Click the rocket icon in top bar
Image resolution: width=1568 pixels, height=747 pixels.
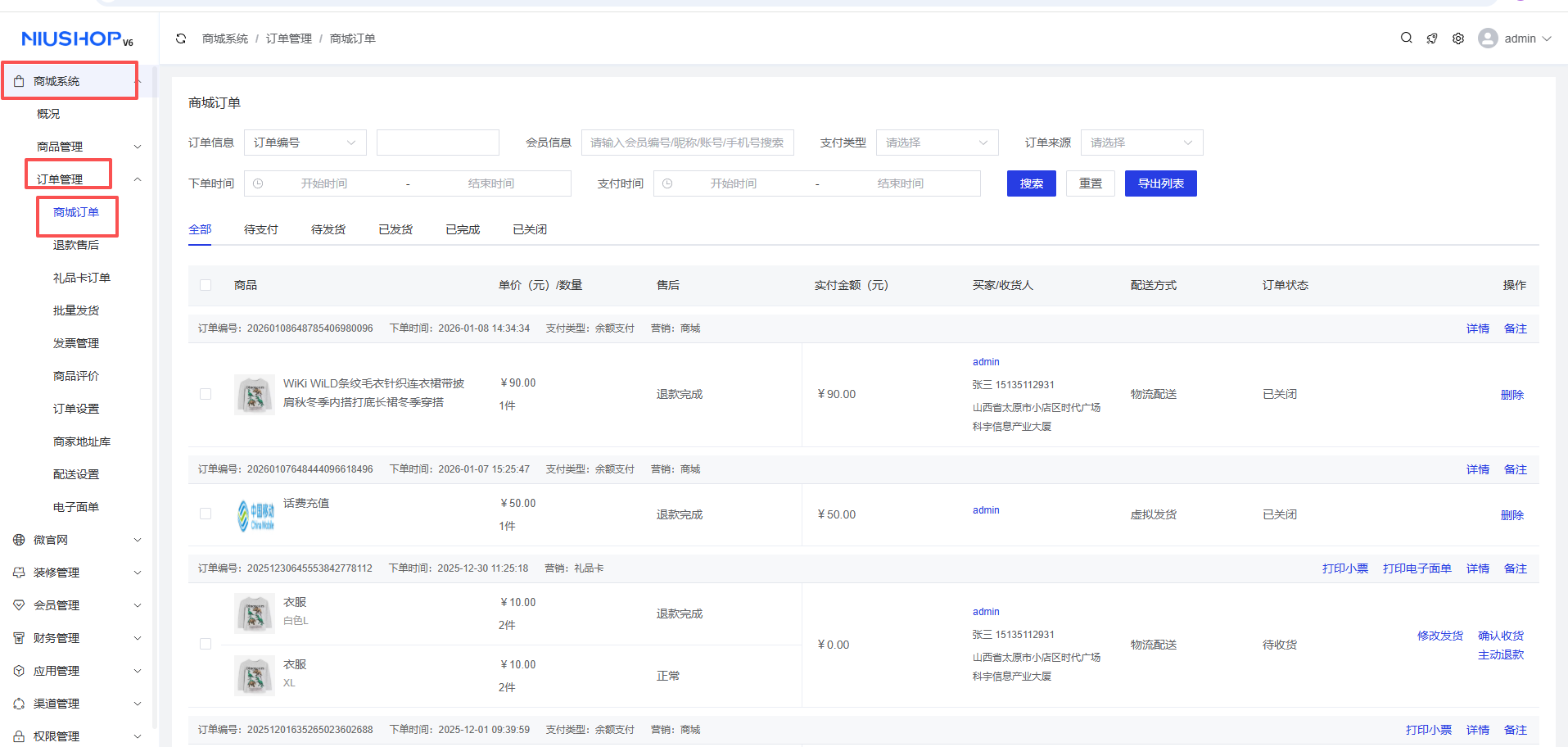1431,38
